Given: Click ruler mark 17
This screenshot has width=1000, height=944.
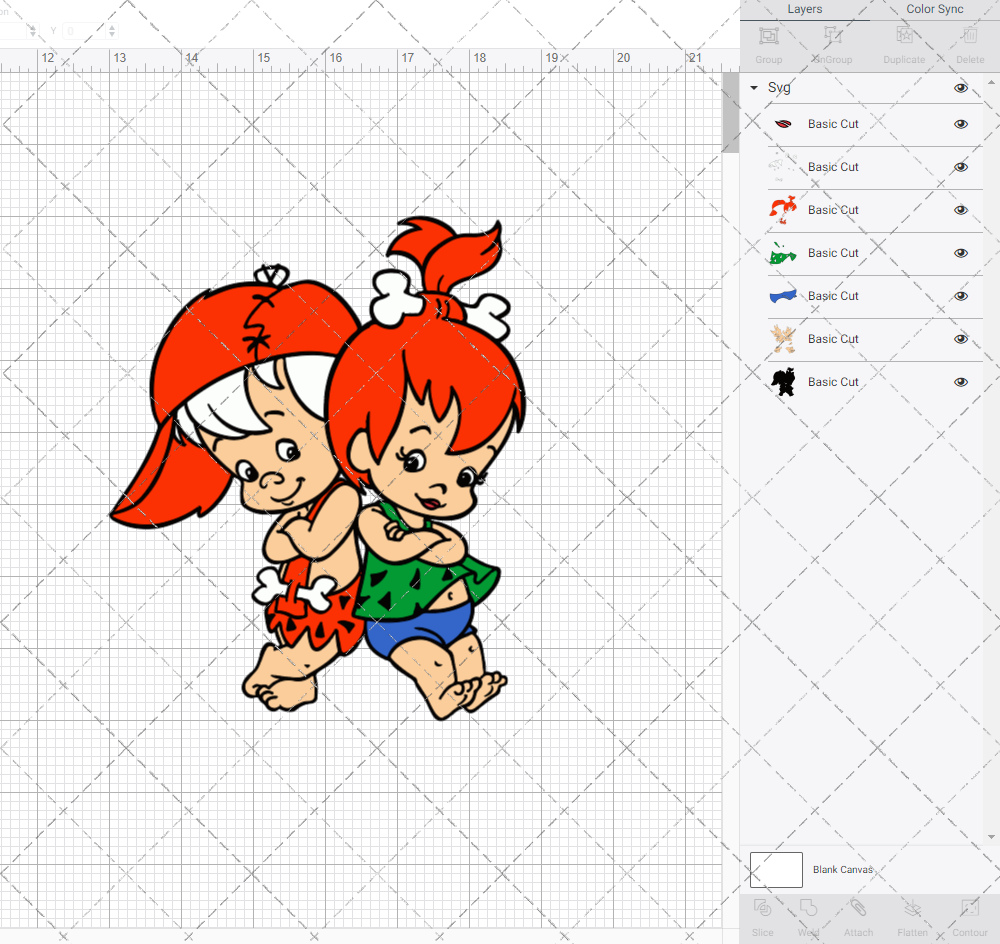Looking at the screenshot, I should pyautogui.click(x=408, y=57).
